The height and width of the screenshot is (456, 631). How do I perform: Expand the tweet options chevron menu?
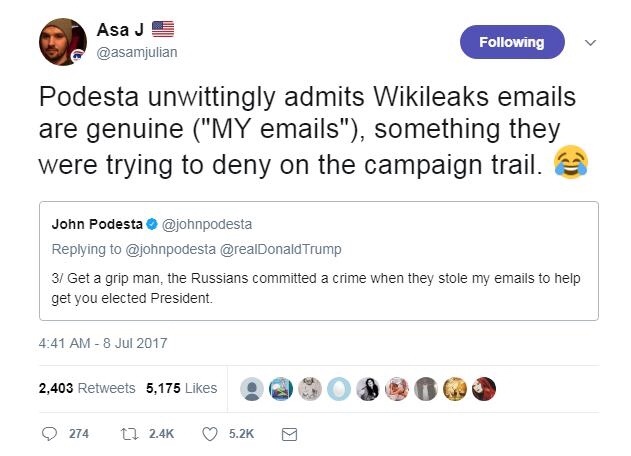pos(590,43)
